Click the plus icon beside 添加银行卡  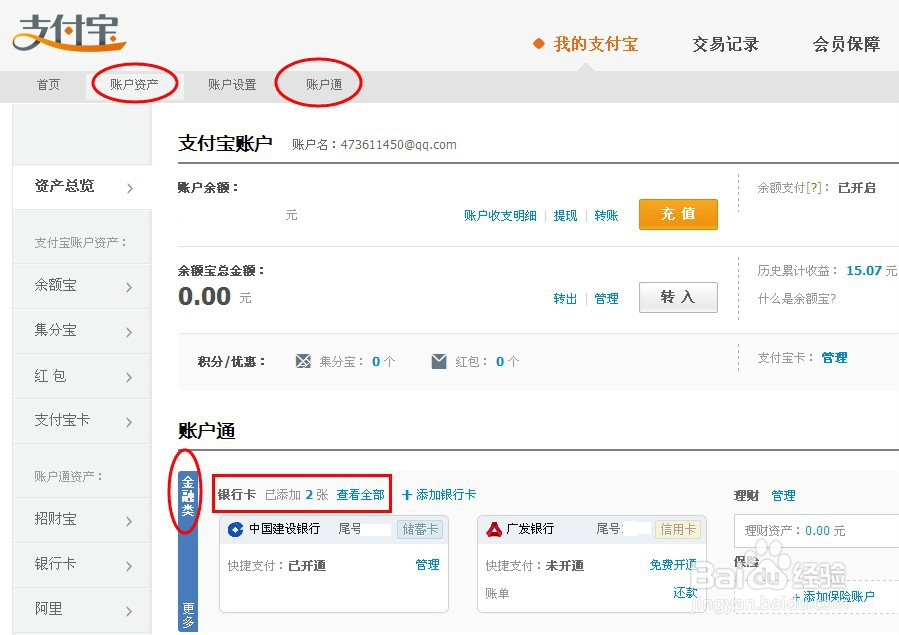[406, 495]
